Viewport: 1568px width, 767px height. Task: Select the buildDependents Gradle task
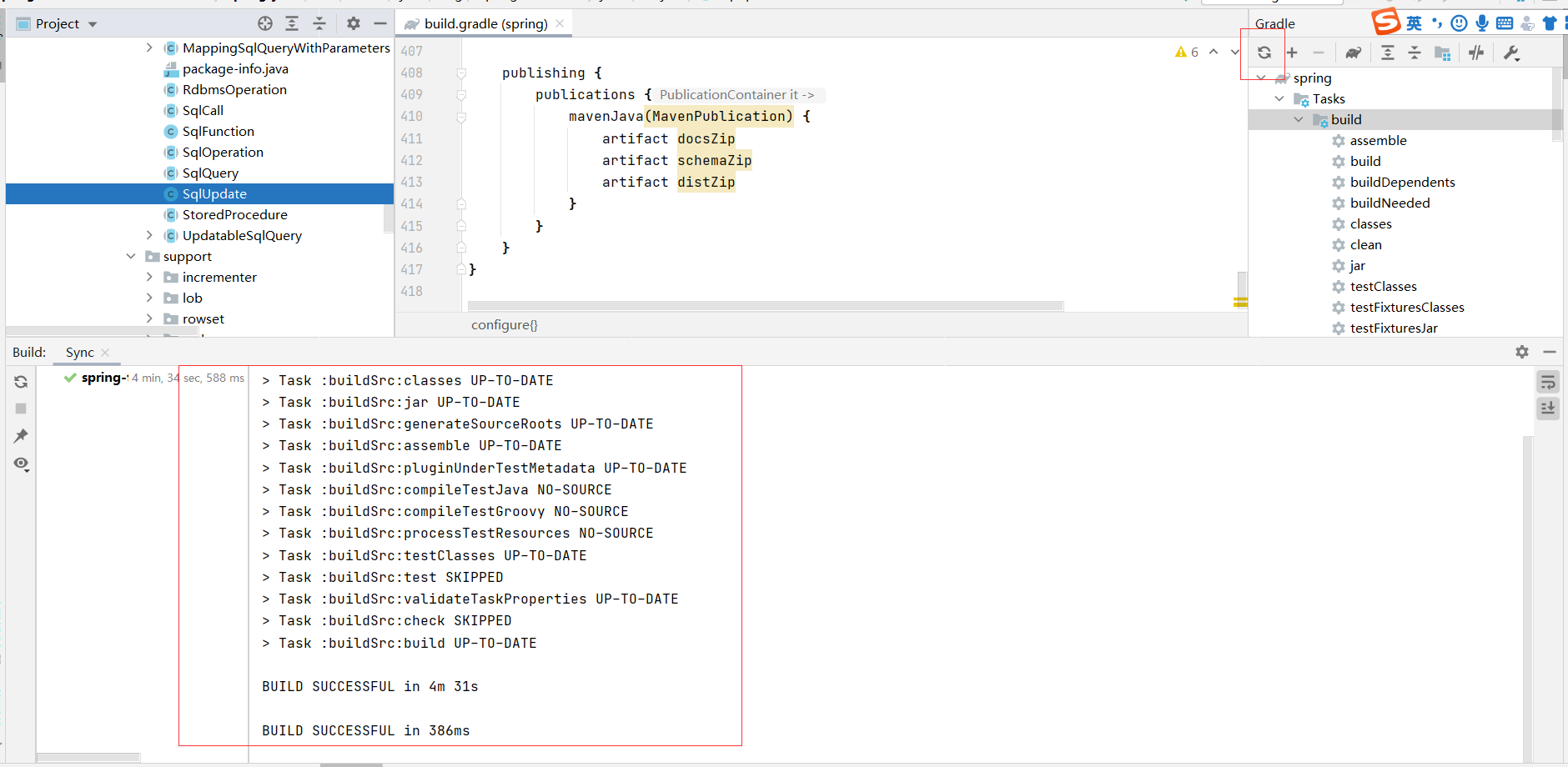tap(1402, 182)
